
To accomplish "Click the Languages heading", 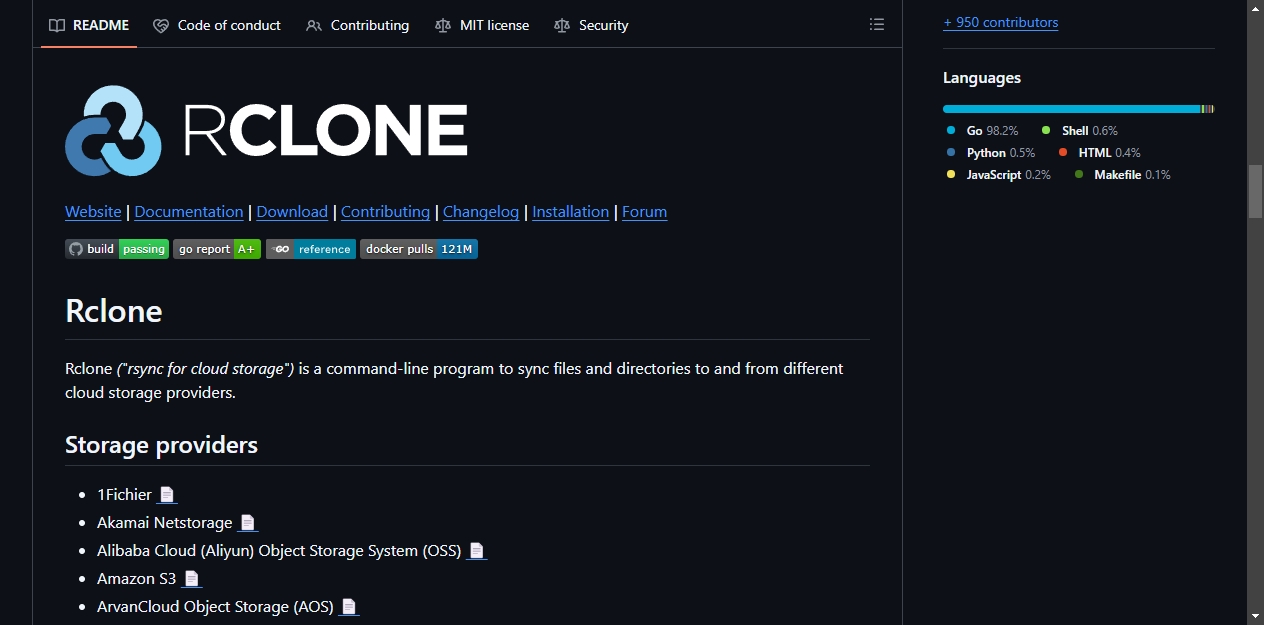I will pyautogui.click(x=982, y=78).
